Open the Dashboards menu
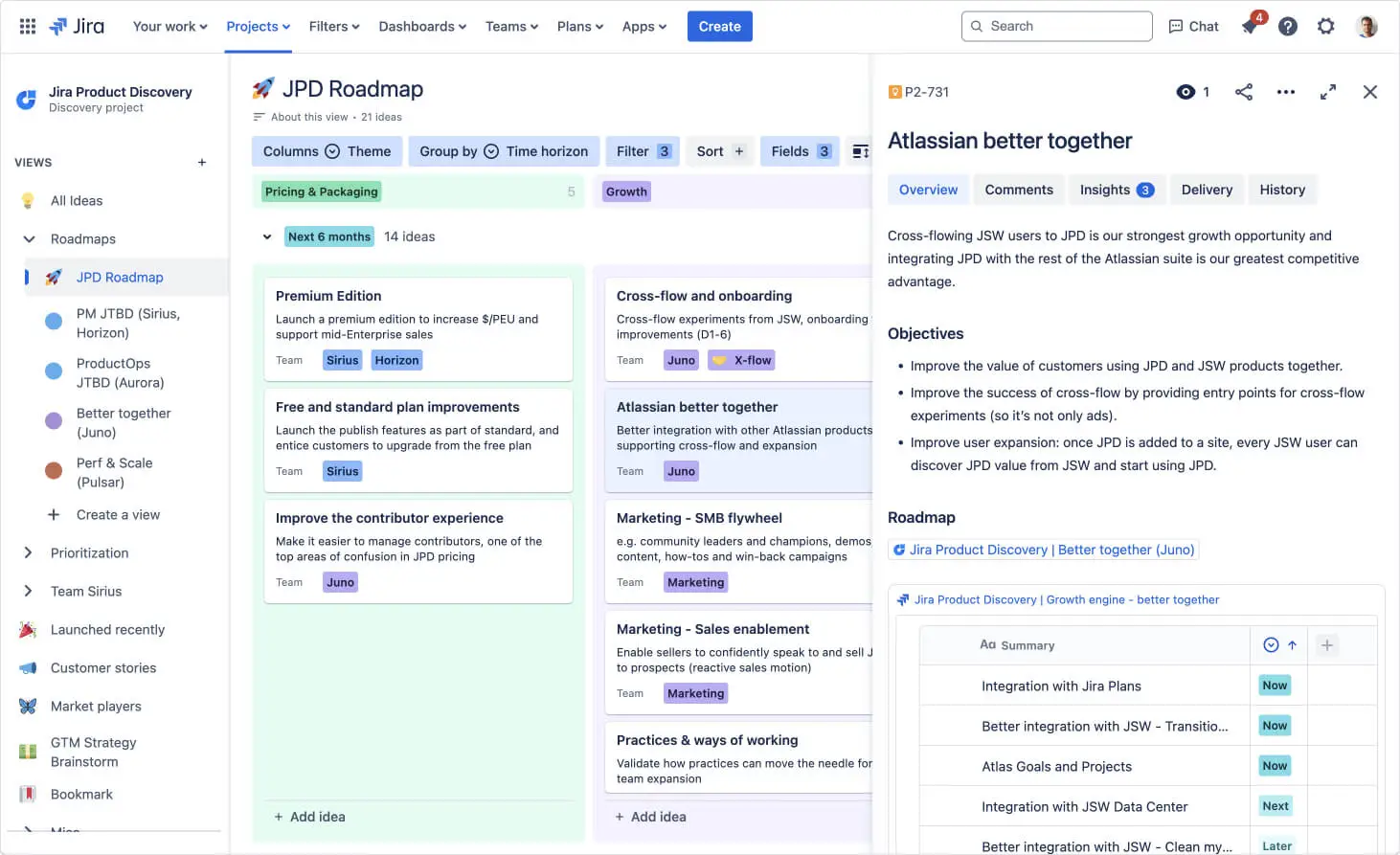This screenshot has width=1400, height=855. point(422,26)
